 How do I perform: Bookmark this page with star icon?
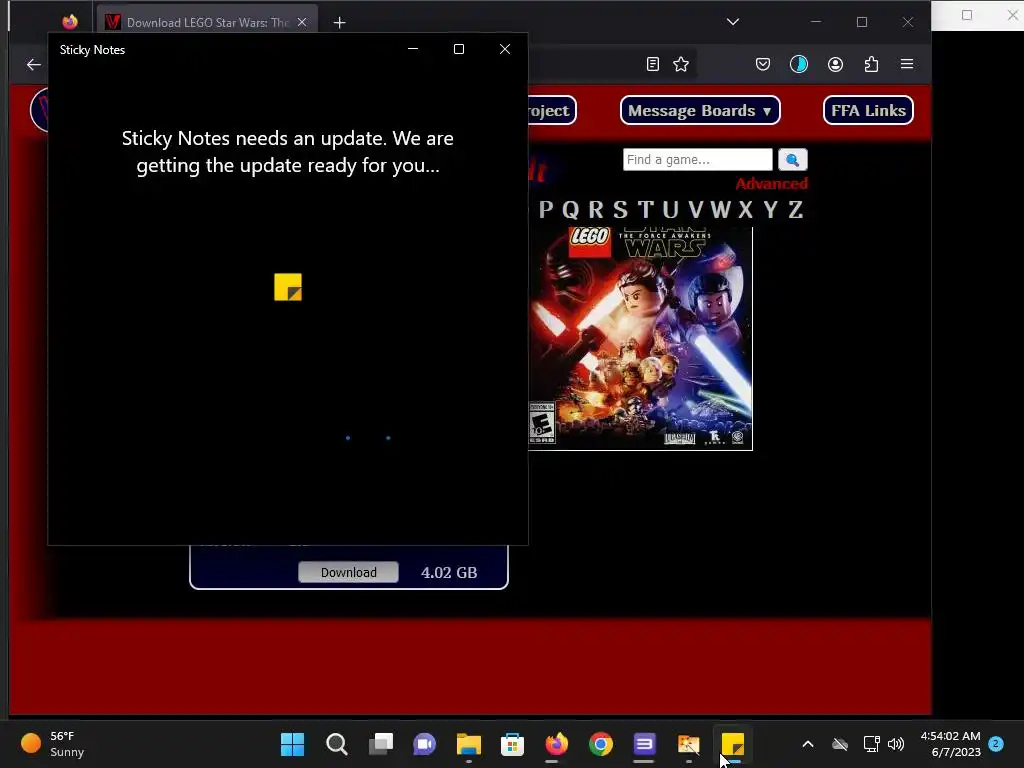(680, 64)
